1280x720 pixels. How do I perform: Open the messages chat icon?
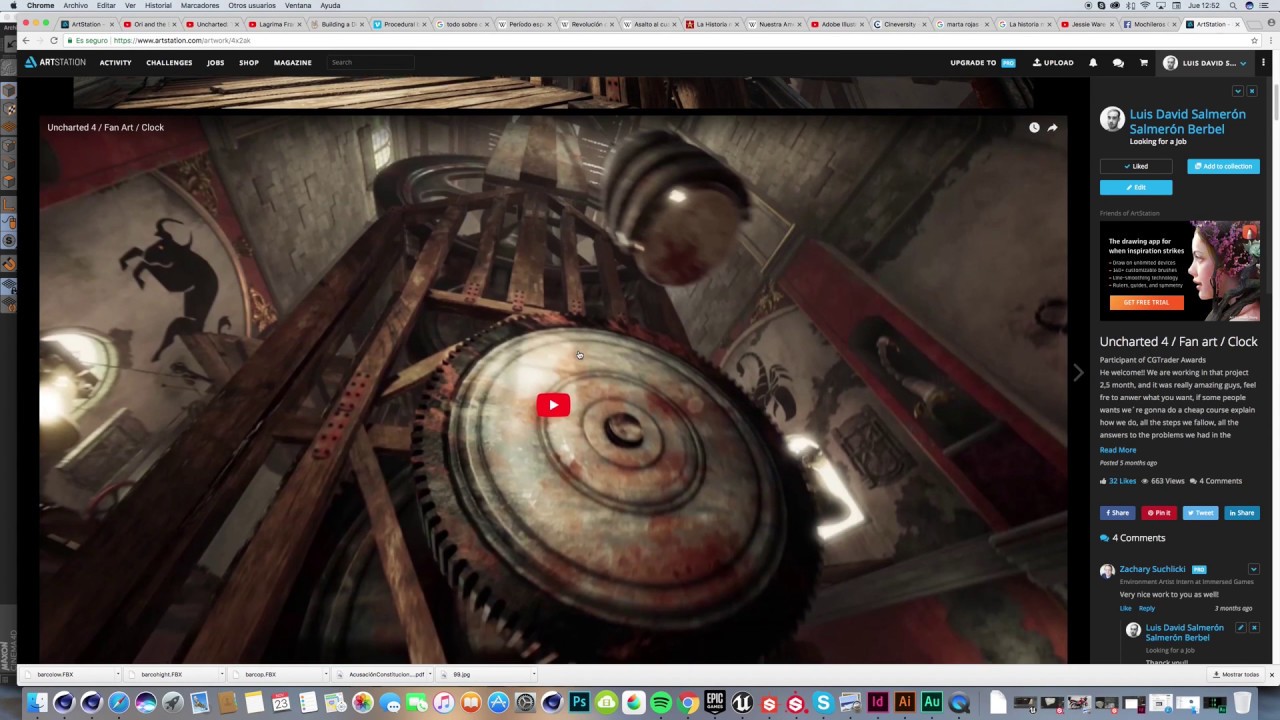[1118, 63]
